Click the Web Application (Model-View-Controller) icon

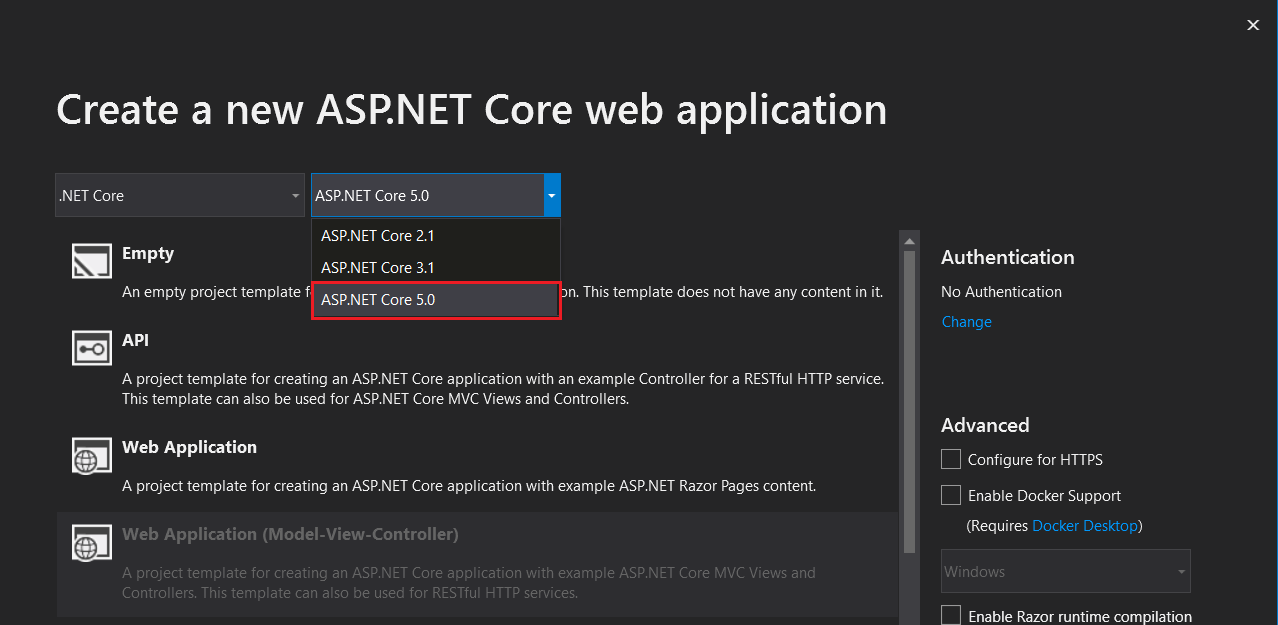[91, 541]
